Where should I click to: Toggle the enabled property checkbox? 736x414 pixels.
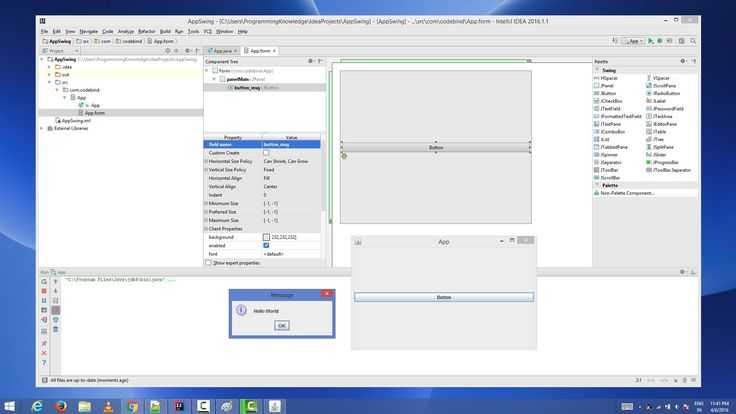[x=266, y=245]
